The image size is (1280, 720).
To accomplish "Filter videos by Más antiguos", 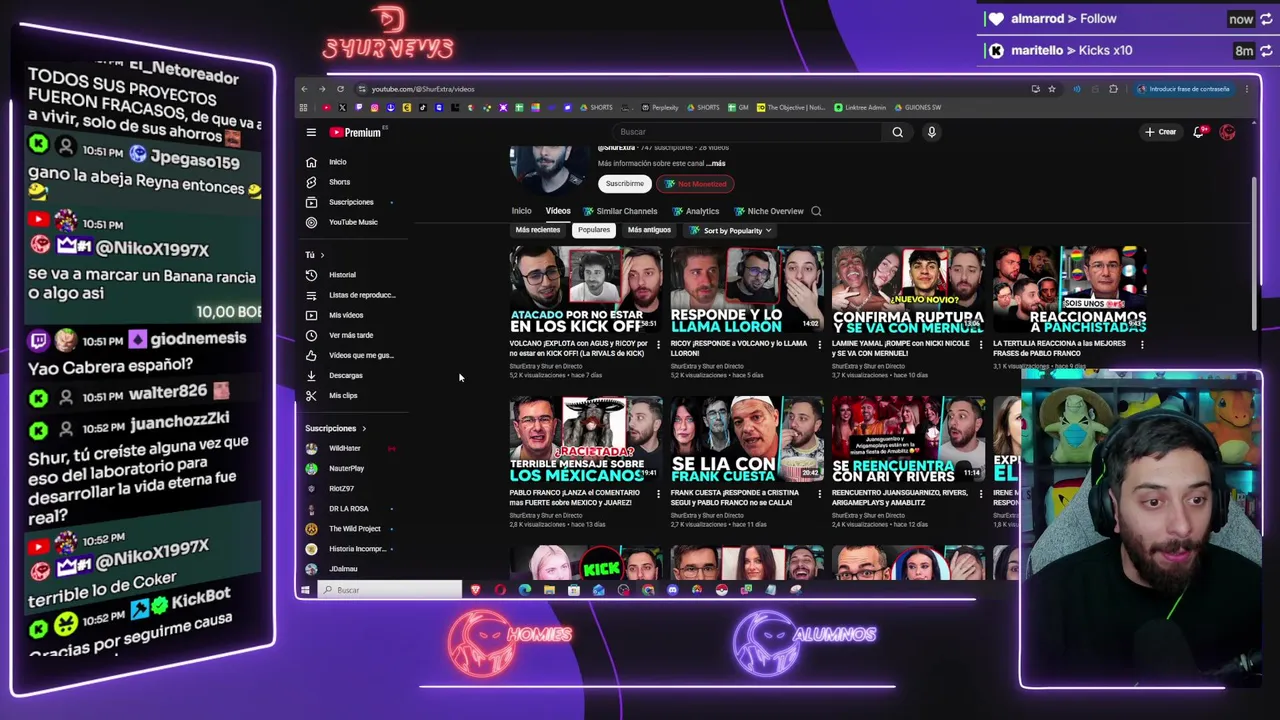I will [x=649, y=230].
